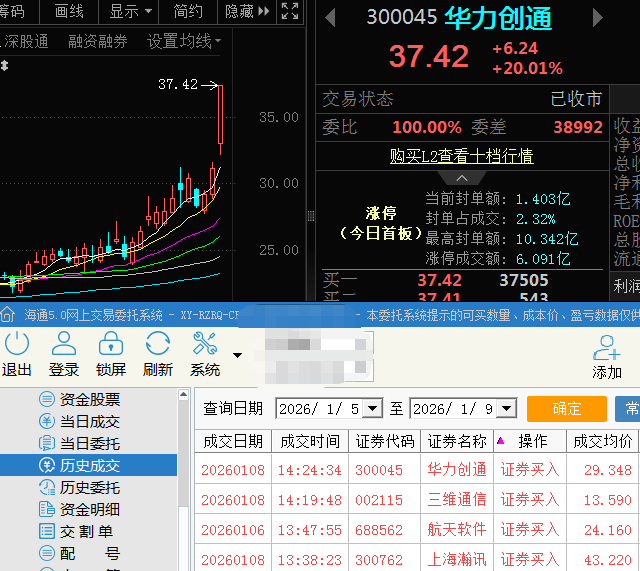This screenshot has width=640, height=571.
Task: Click 航天软件 row name
Action: coord(457,529)
